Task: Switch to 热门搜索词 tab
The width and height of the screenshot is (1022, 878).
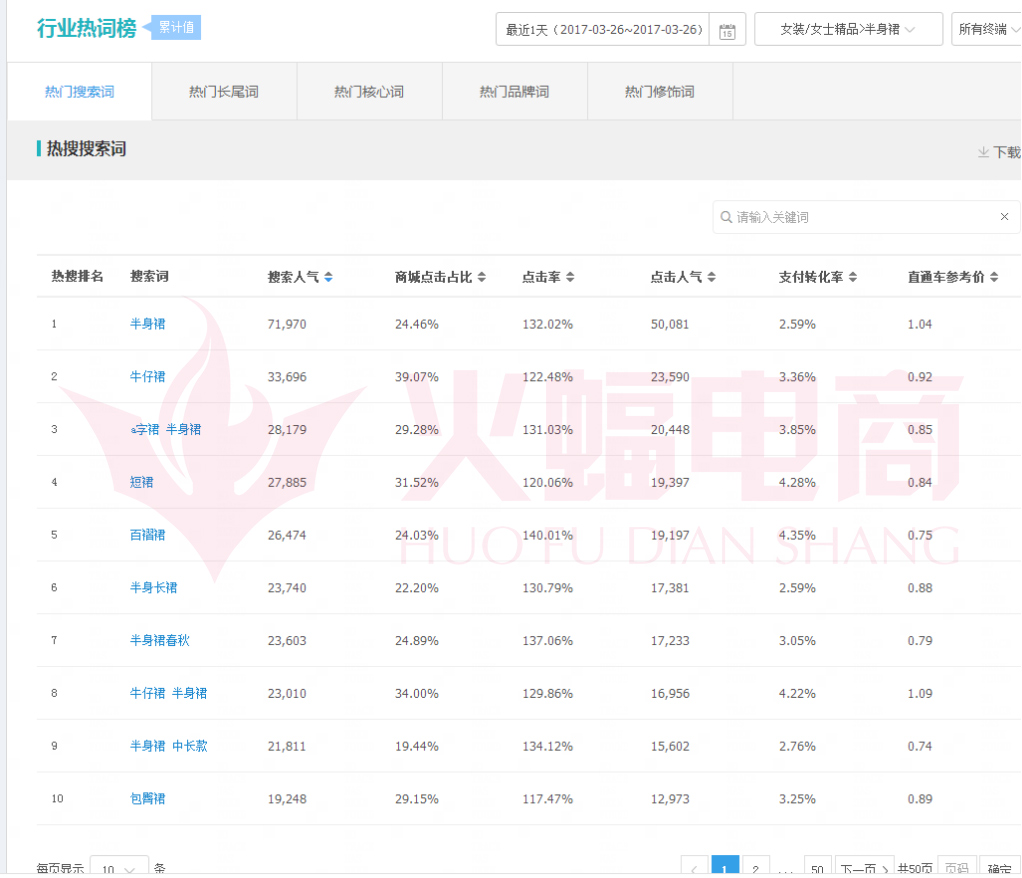Action: click(x=80, y=92)
